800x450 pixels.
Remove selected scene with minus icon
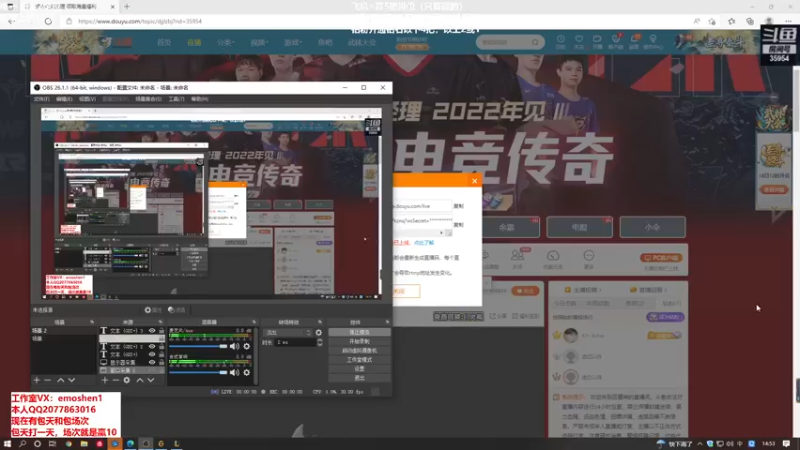47,380
